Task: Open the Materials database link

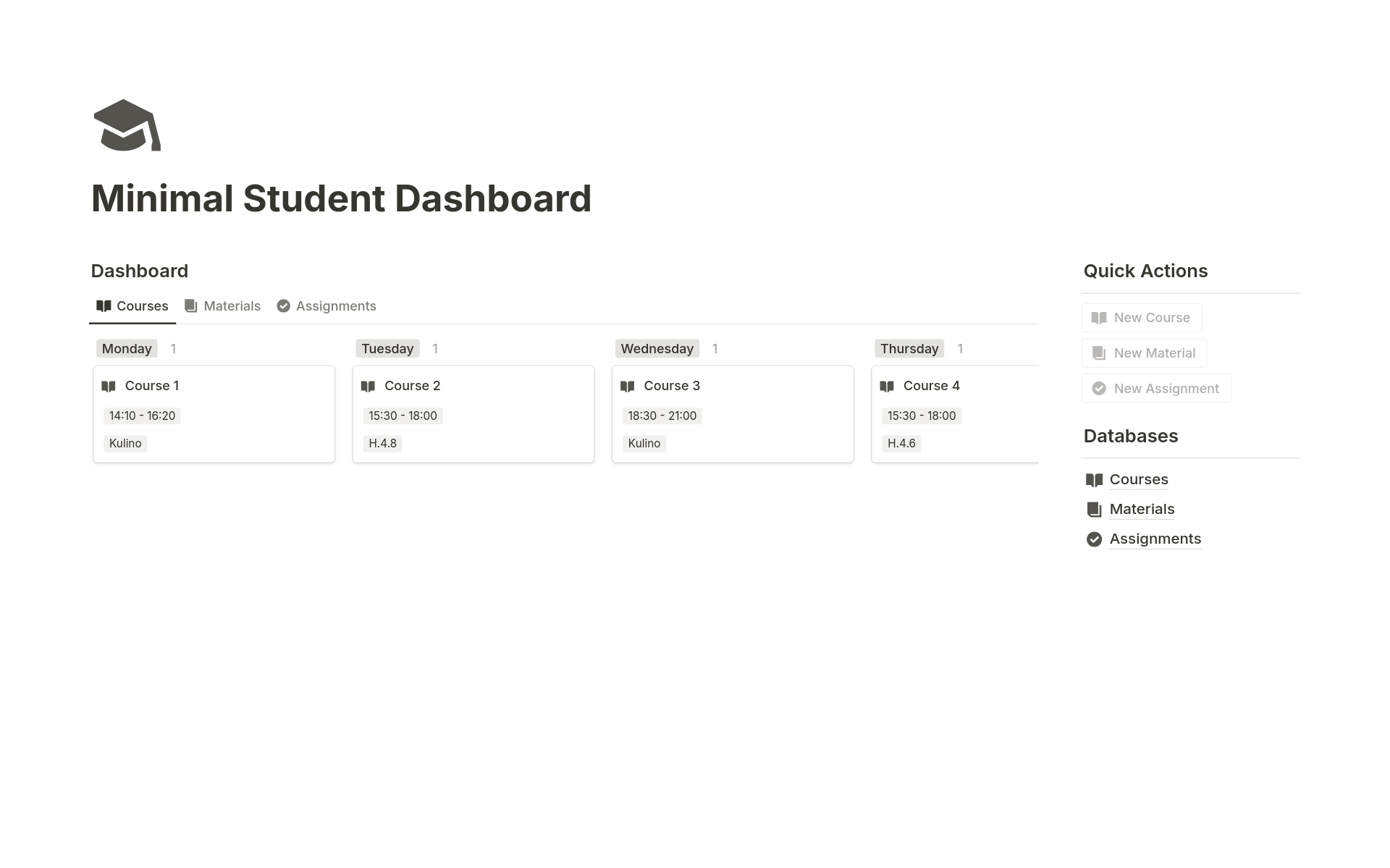Action: 1142,509
